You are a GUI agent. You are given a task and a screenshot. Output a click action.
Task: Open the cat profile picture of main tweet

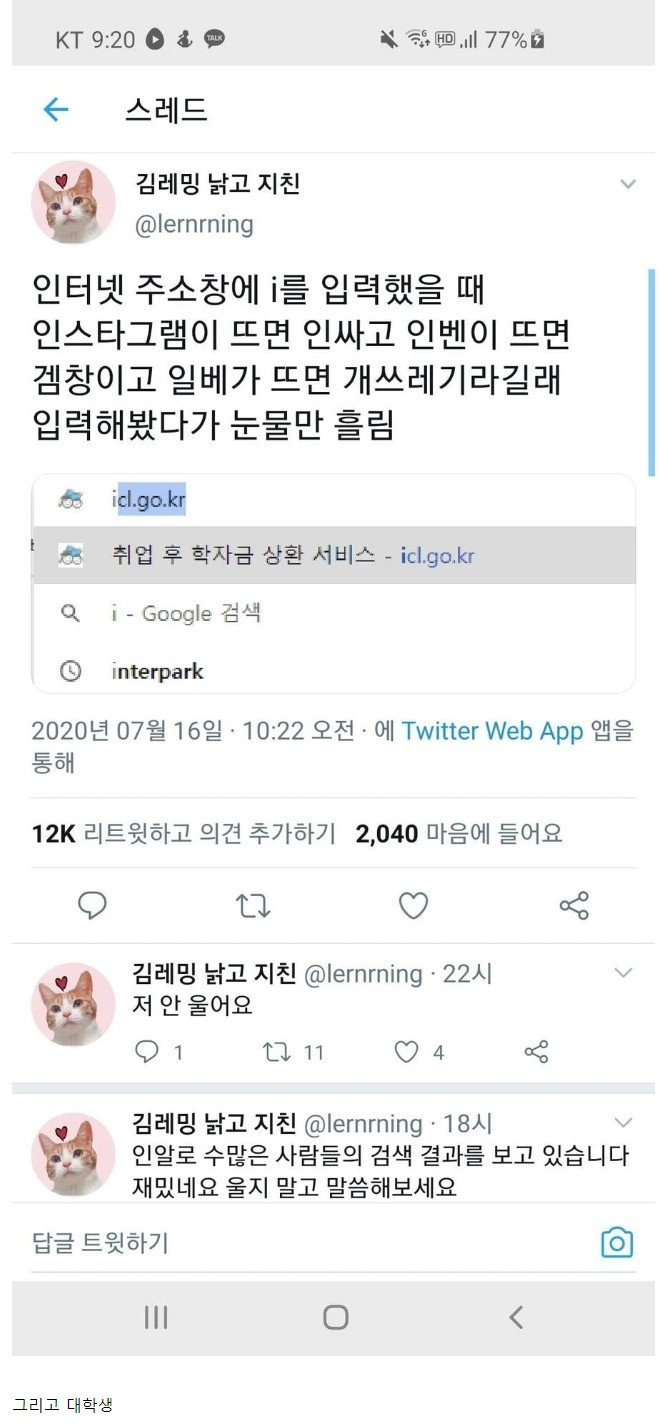73,201
